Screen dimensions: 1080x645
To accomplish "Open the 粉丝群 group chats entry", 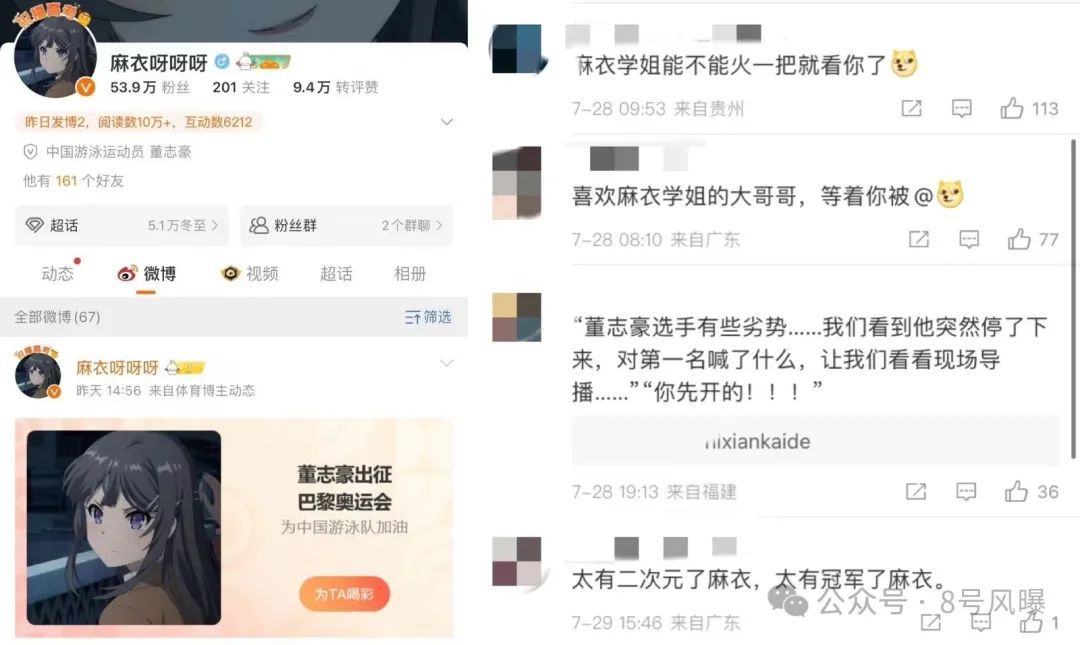I will coord(346,225).
